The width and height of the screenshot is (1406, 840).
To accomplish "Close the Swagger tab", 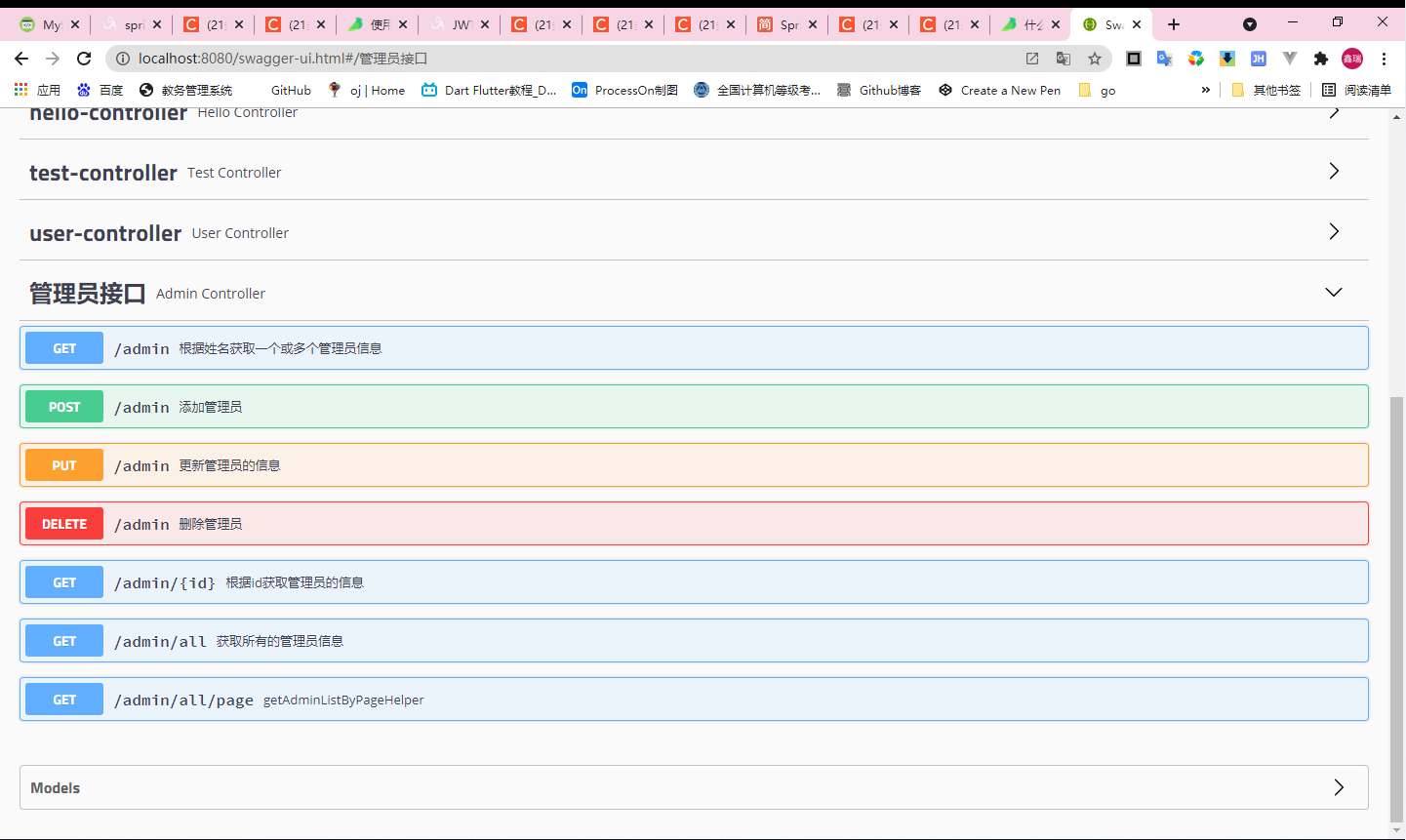I will (x=1137, y=24).
